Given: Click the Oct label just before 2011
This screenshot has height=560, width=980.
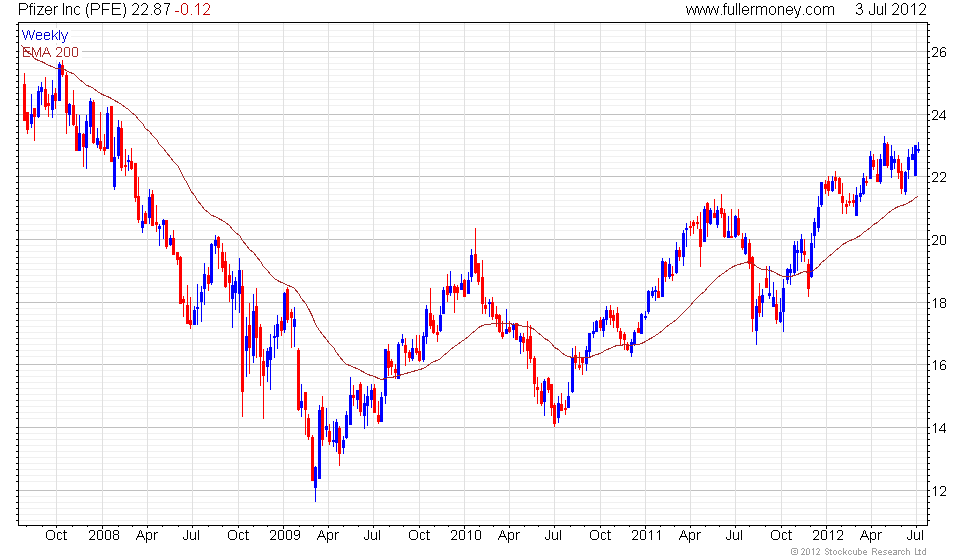Looking at the screenshot, I should click(x=600, y=535).
